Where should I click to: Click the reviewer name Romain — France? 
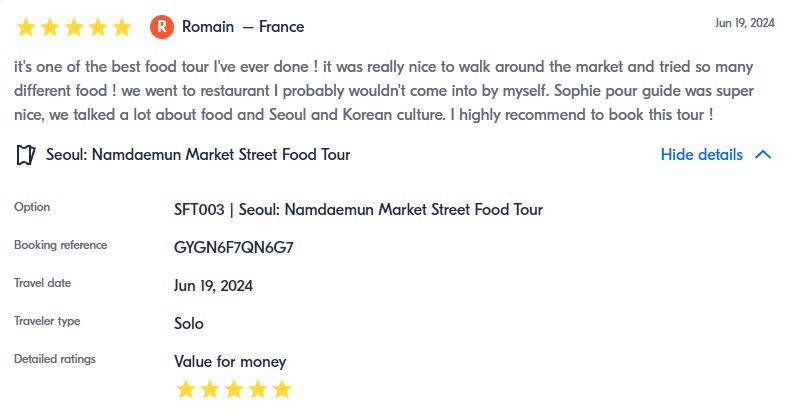tap(243, 27)
